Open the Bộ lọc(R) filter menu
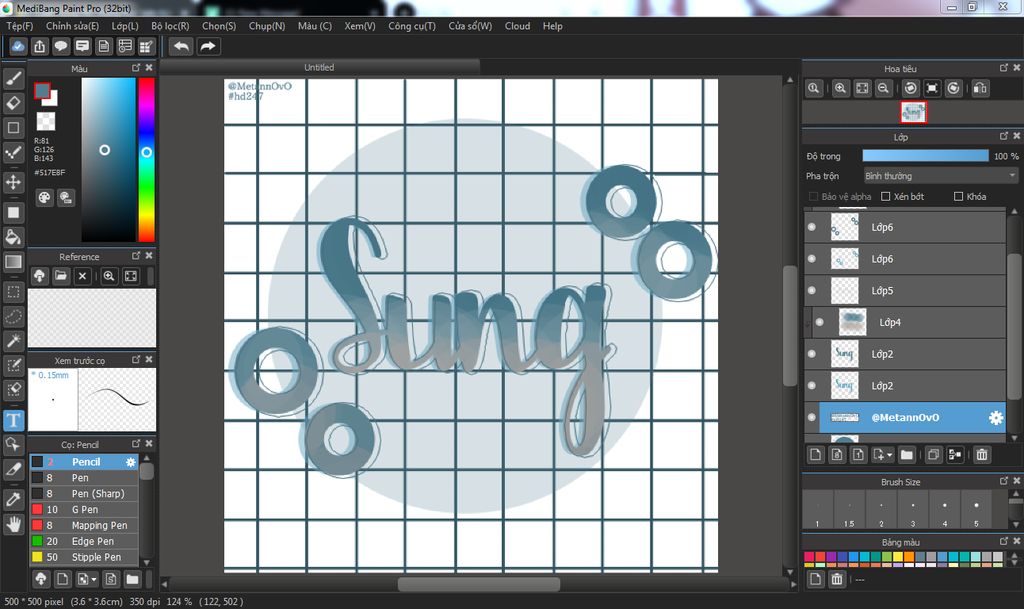This screenshot has height=609, width=1024. (x=170, y=26)
